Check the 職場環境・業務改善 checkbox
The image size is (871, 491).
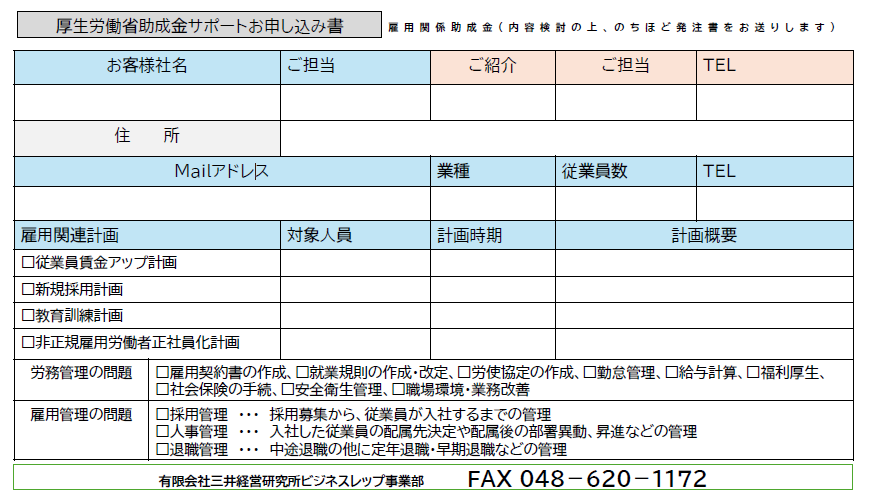pyautogui.click(x=397, y=389)
